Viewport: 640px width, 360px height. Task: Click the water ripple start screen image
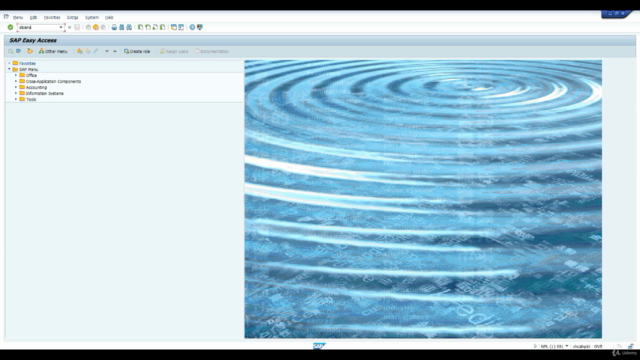423,199
